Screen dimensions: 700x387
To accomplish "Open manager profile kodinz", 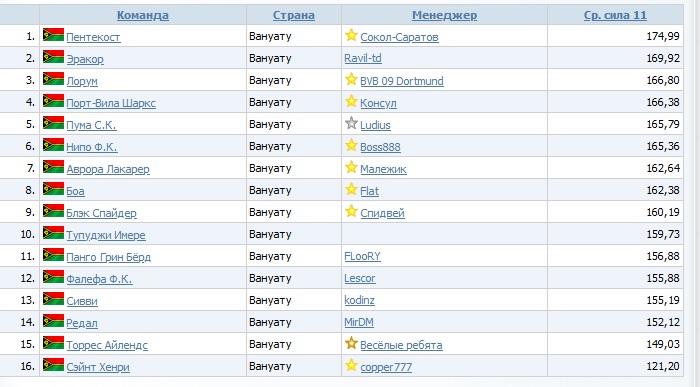I will click(359, 300).
